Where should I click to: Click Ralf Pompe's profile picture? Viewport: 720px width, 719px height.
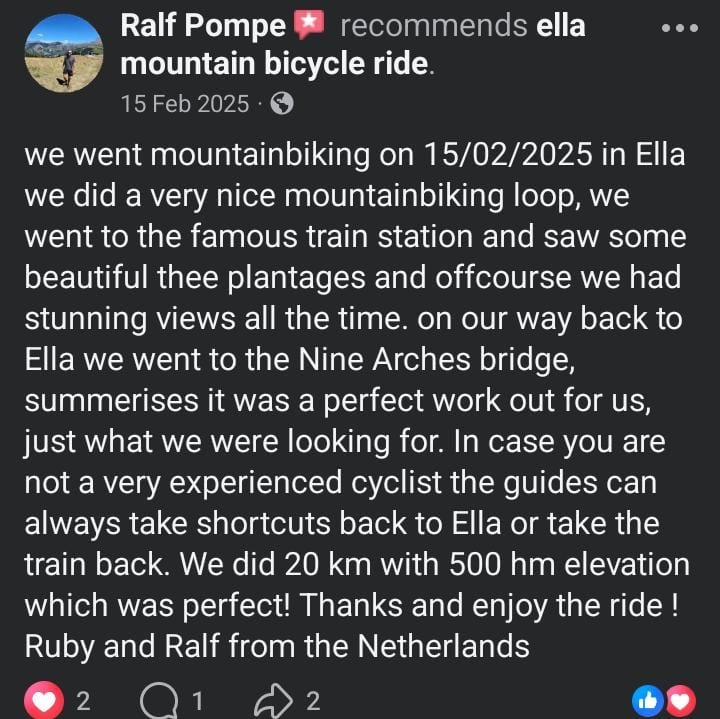pos(63,52)
